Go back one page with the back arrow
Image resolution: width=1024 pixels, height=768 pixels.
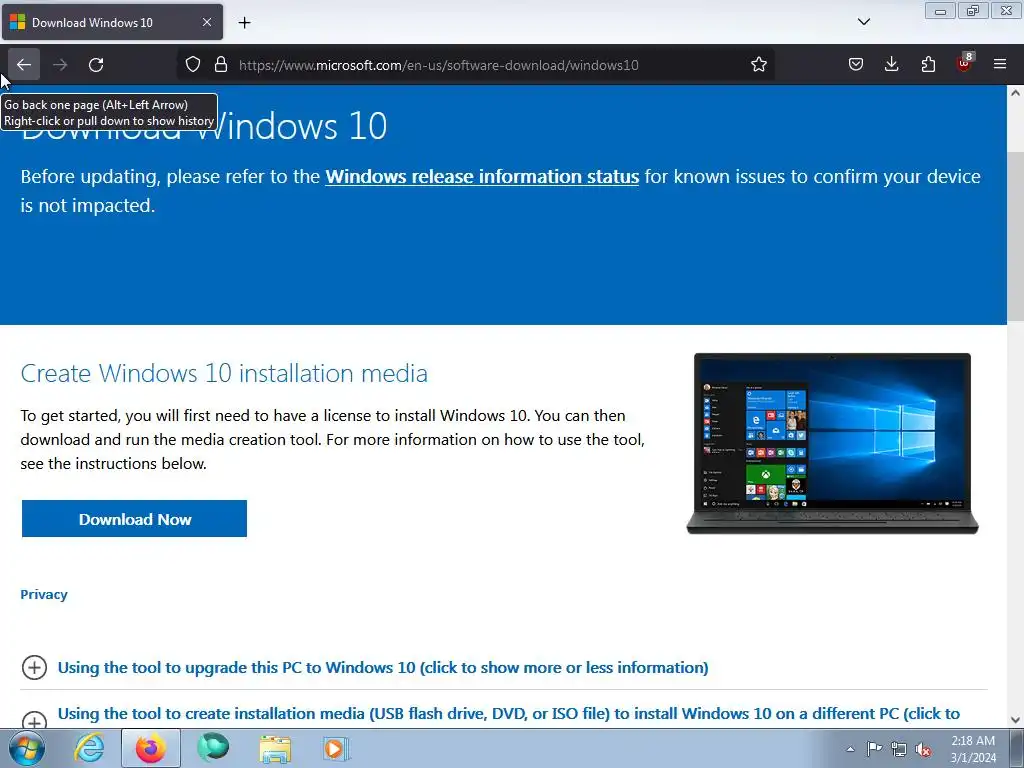coord(24,65)
